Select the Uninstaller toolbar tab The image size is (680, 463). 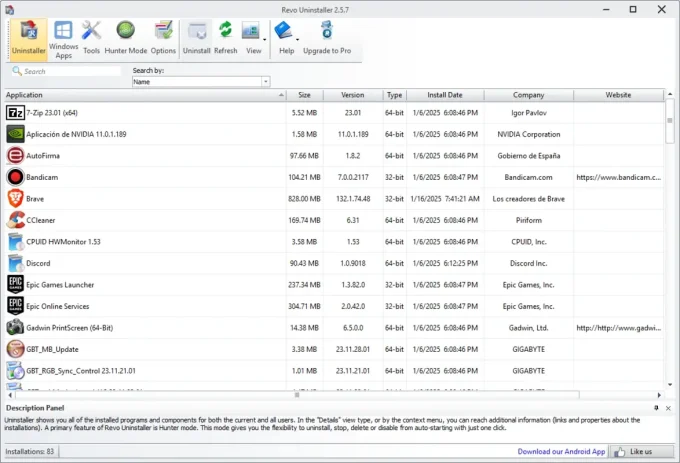pos(27,37)
